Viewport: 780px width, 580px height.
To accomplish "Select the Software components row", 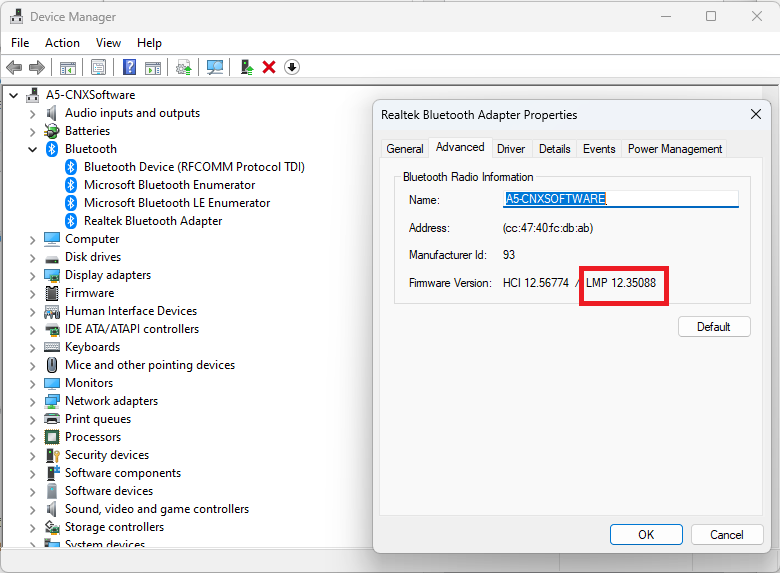I will click(x=123, y=474).
